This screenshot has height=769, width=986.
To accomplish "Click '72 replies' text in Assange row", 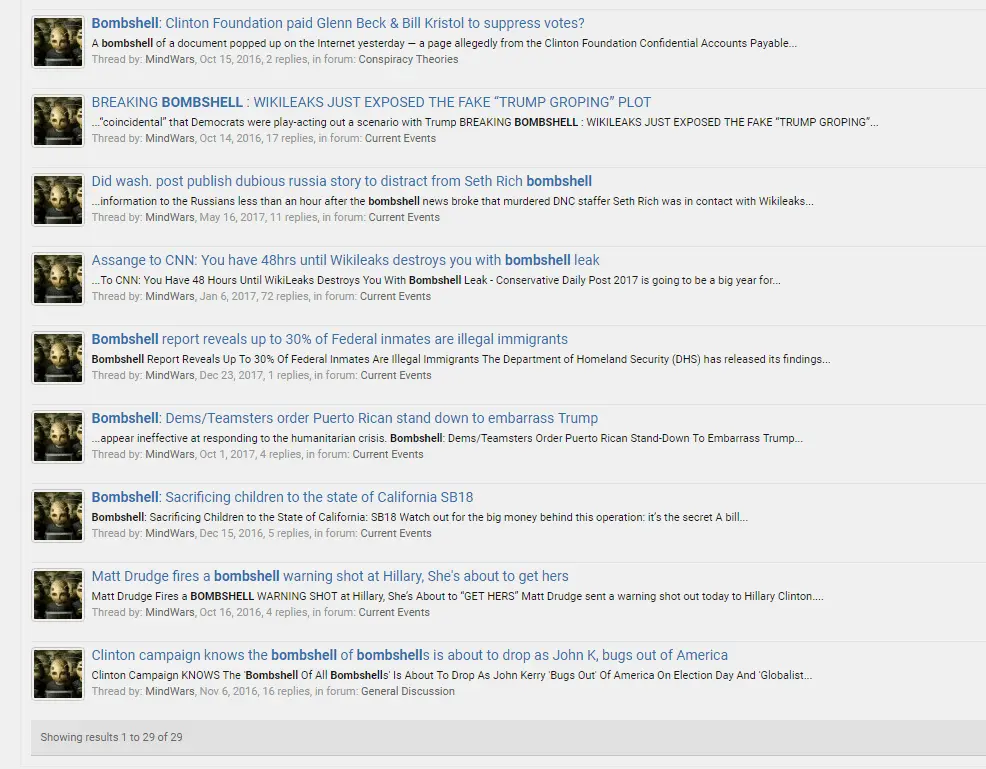I will pos(283,296).
